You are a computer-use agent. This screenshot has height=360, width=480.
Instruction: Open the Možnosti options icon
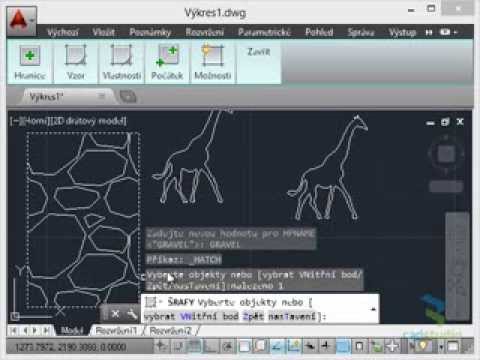pyautogui.click(x=213, y=55)
